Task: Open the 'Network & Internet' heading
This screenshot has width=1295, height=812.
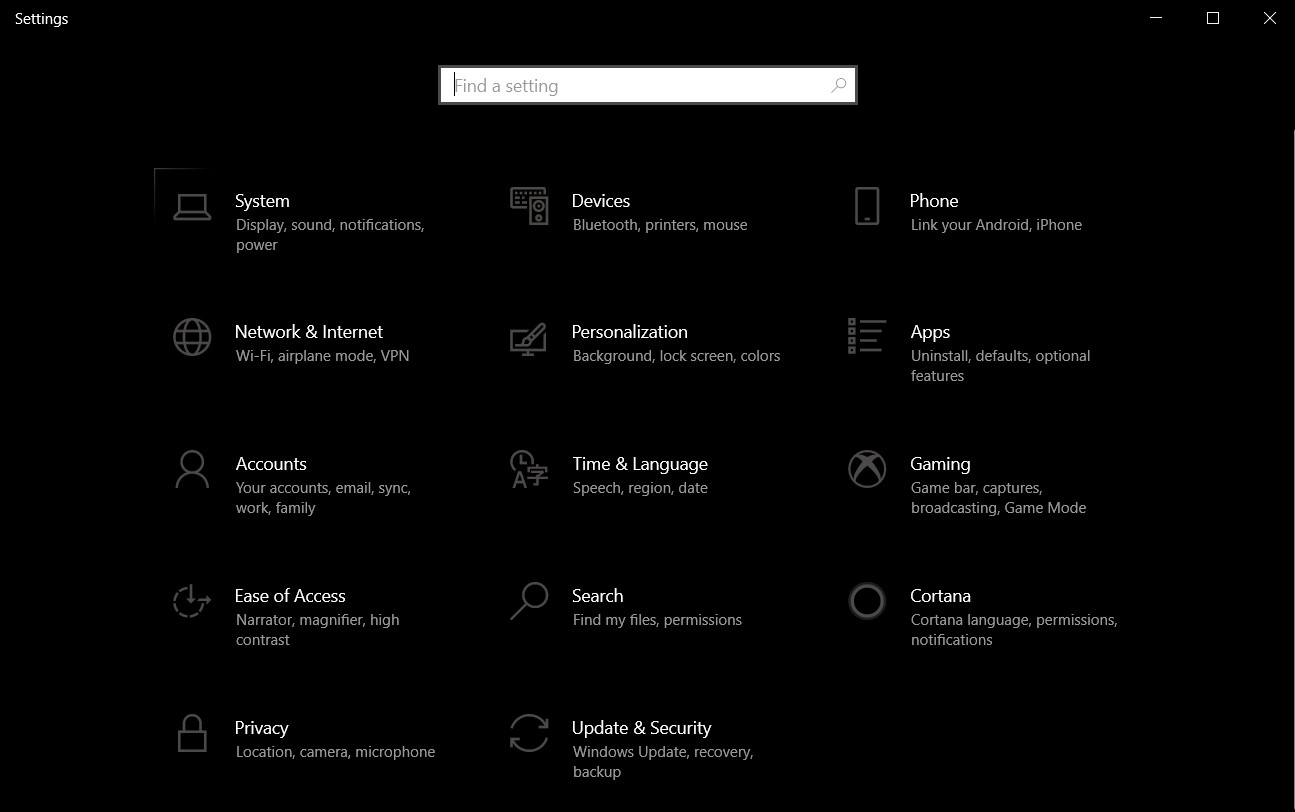Action: click(x=309, y=332)
